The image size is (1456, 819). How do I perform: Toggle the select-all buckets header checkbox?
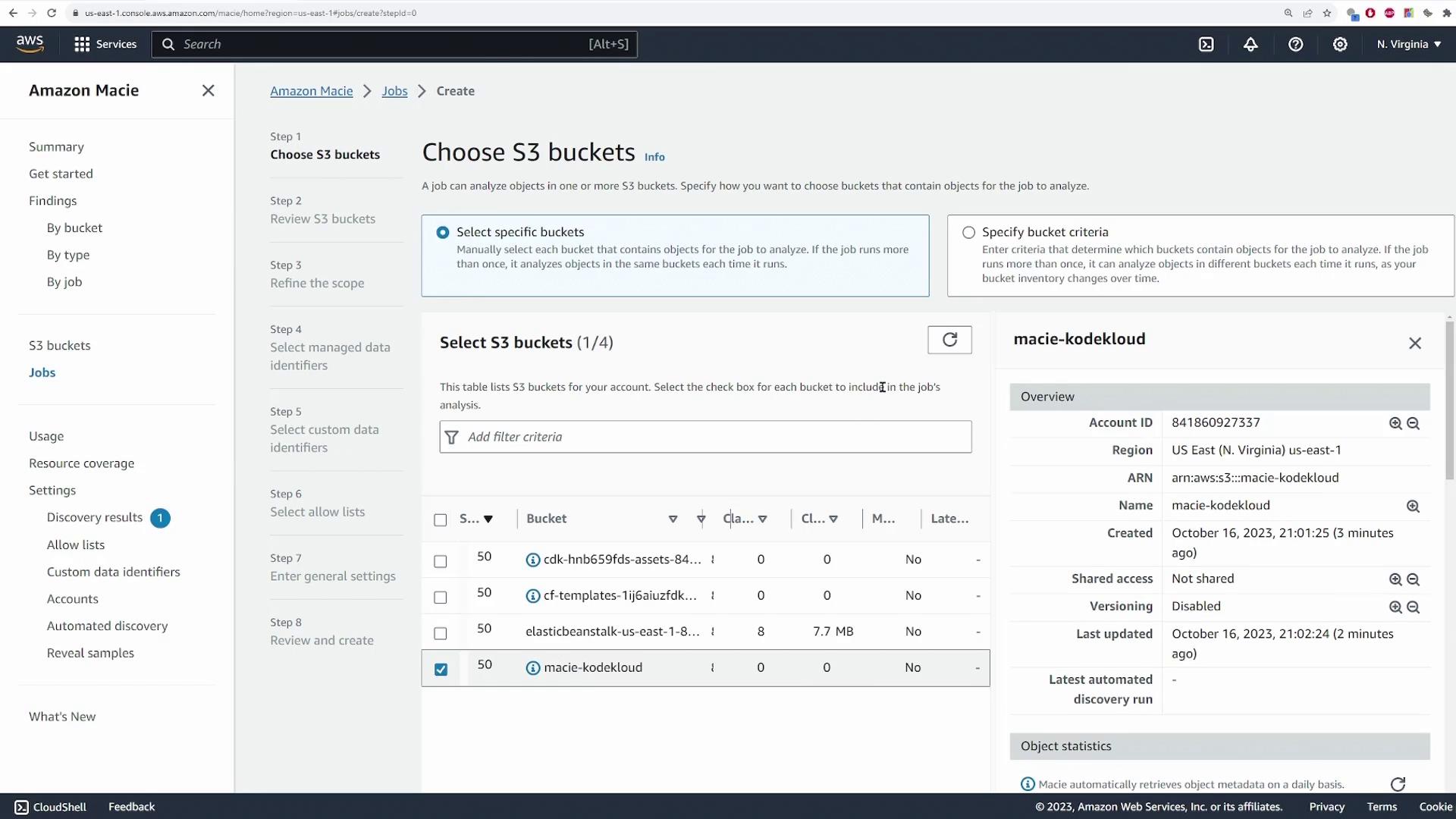(441, 519)
